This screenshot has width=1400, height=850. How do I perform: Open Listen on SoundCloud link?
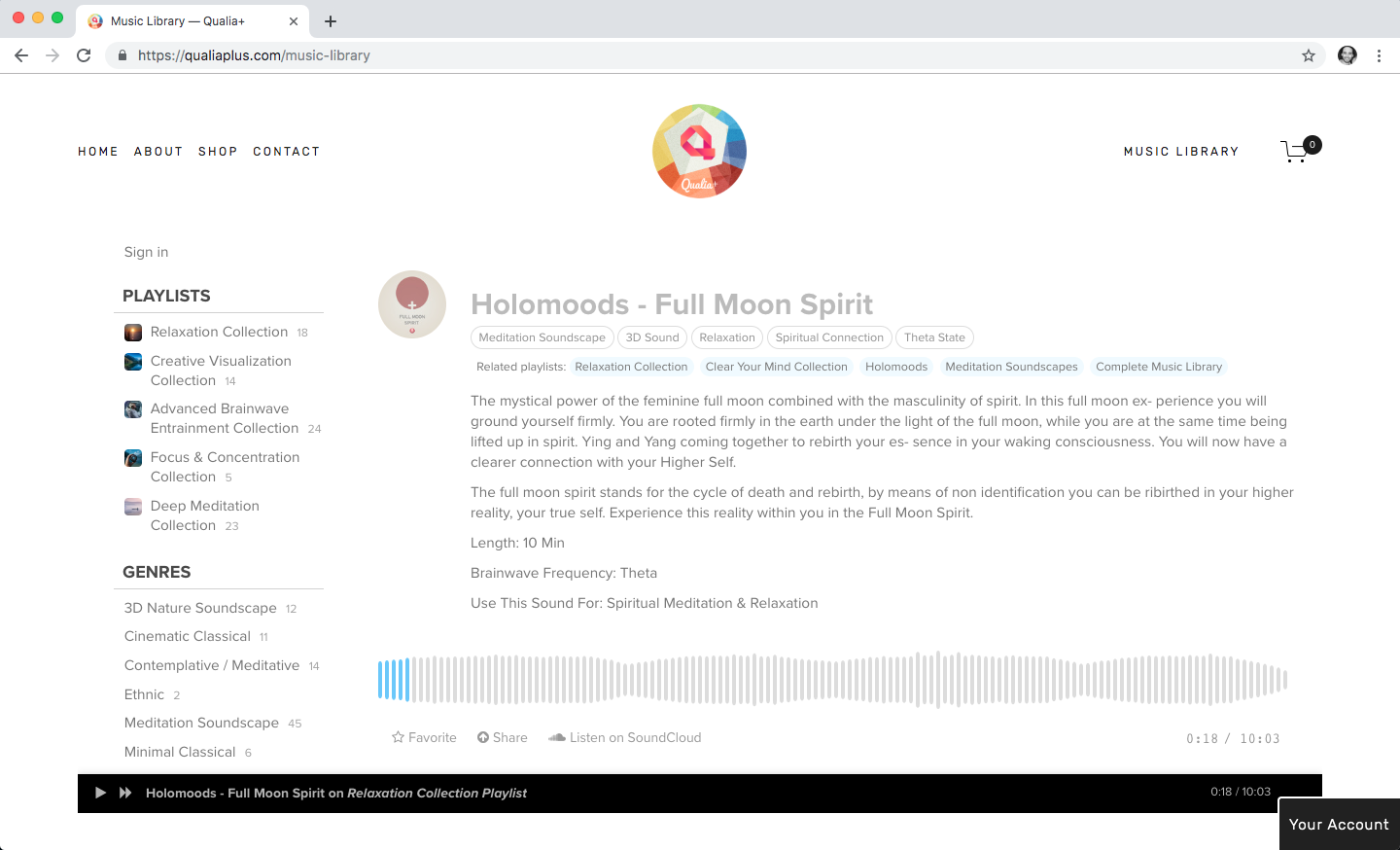624,737
